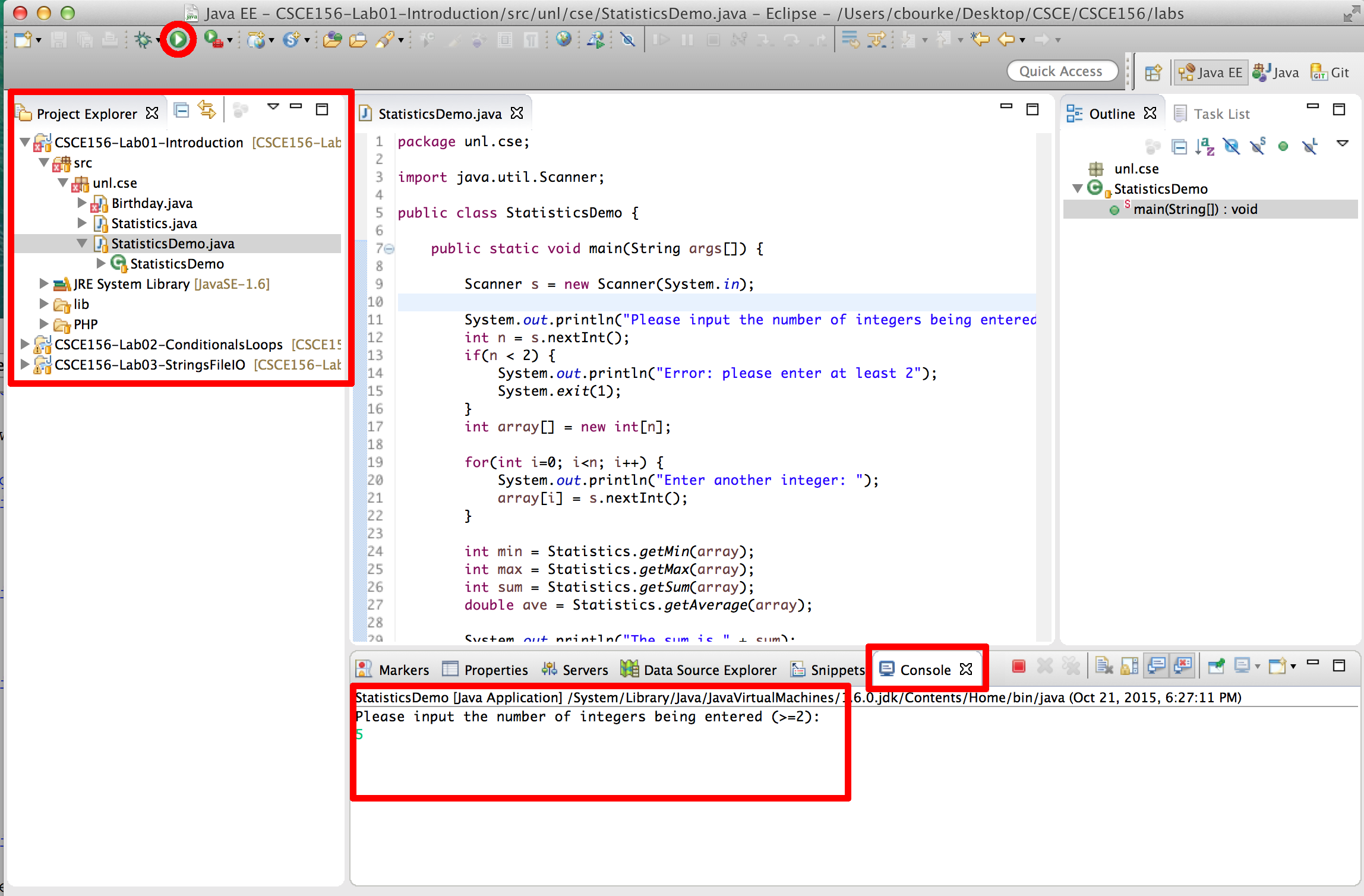The height and width of the screenshot is (896, 1364).
Task: Expand the Birthday.java tree node
Action: (82, 203)
